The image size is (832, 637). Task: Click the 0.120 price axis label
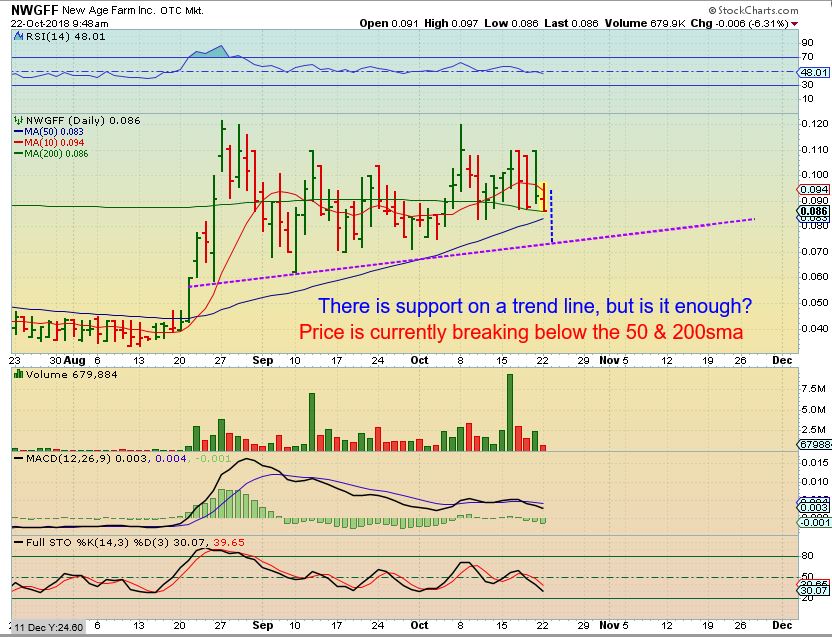pos(815,124)
